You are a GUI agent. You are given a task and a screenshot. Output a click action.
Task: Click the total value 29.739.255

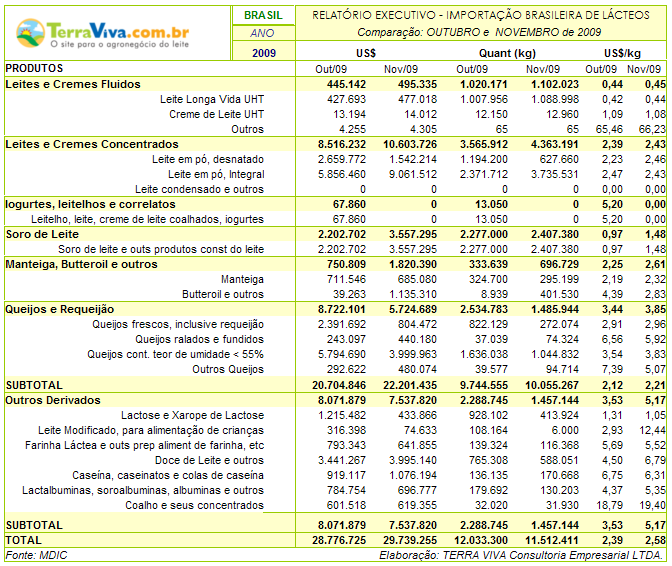coord(410,540)
